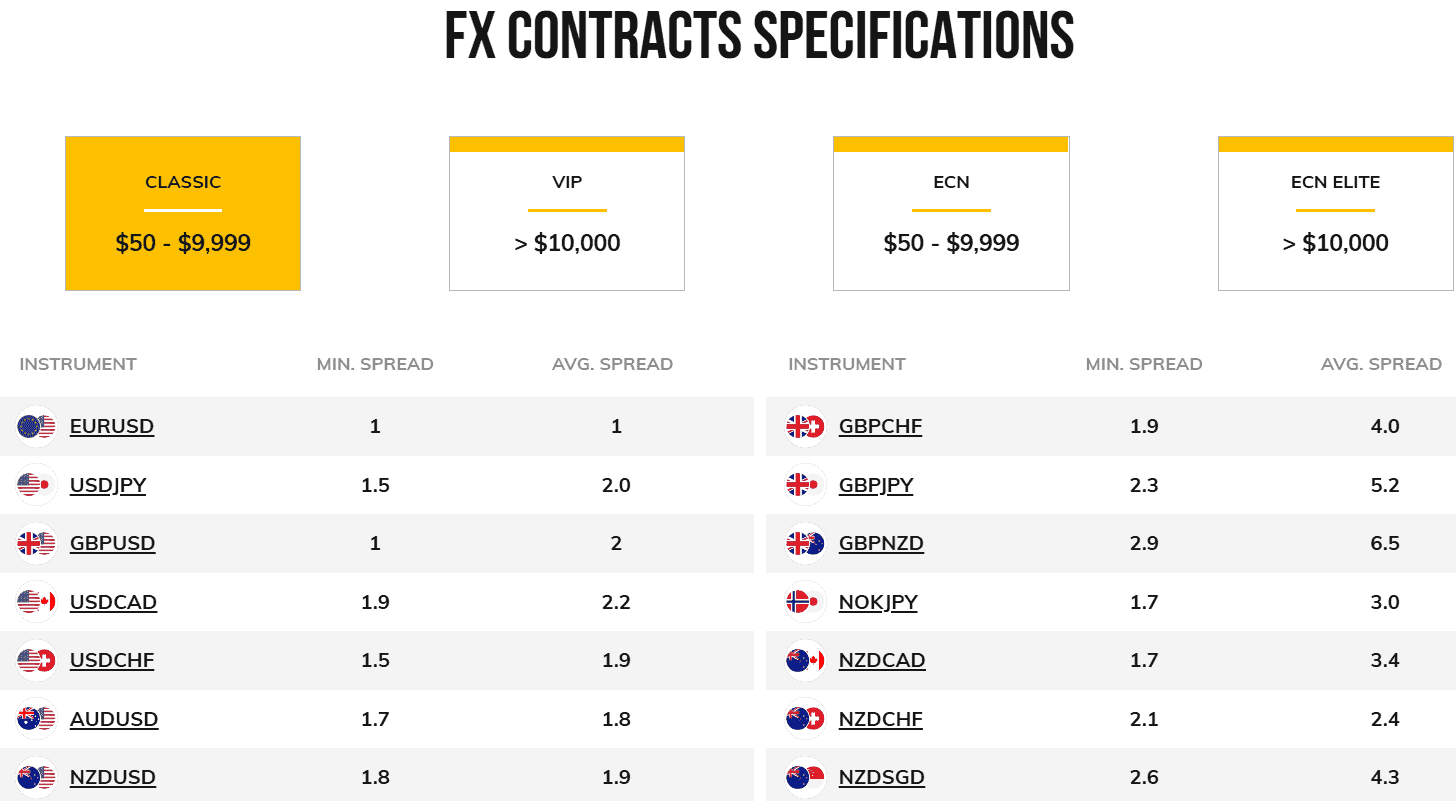Click the USDCAD flag pair icon
1456x801 pixels.
click(x=36, y=602)
